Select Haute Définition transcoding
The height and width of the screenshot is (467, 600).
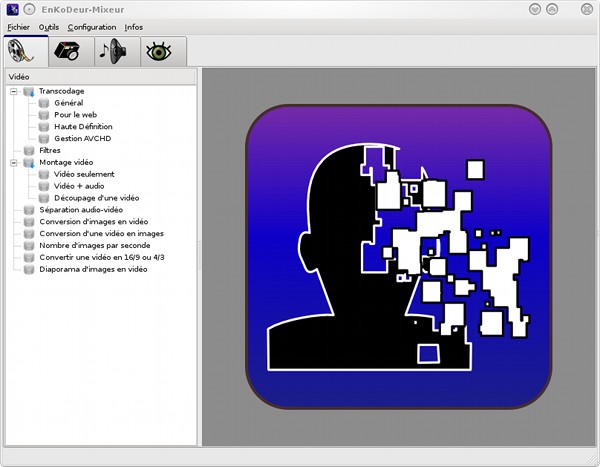[83, 127]
